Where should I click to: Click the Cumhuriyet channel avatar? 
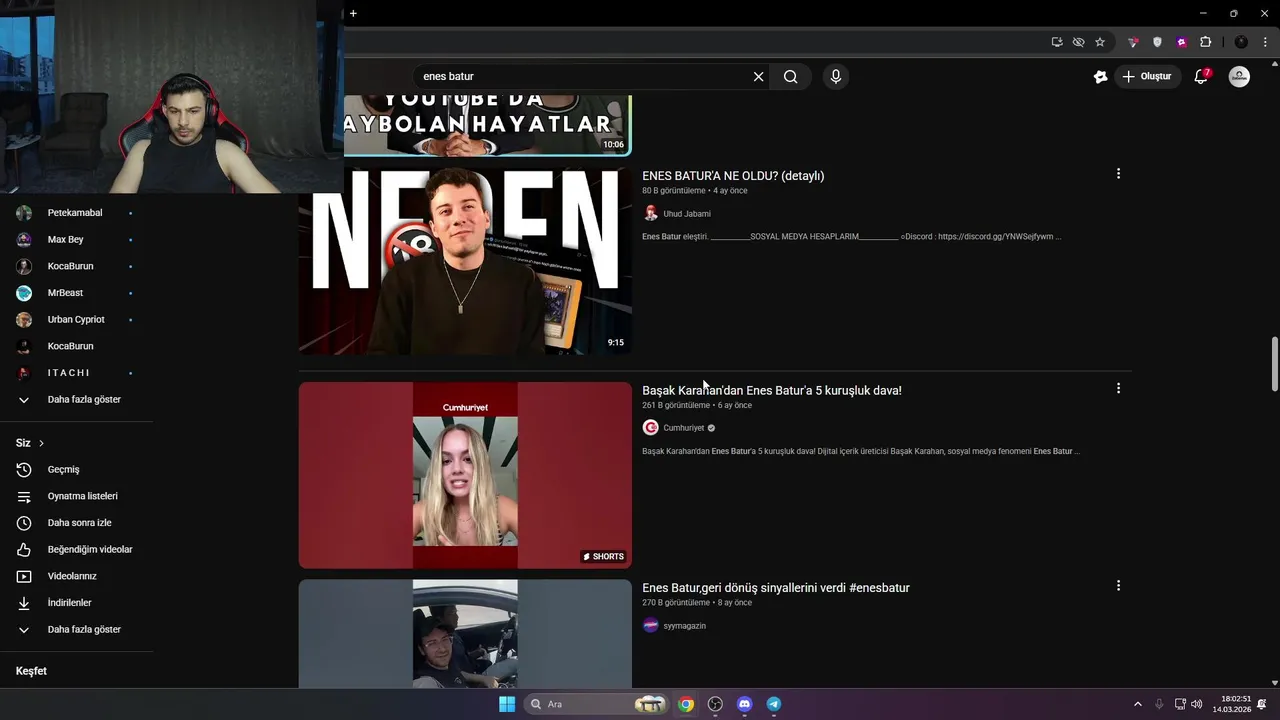651,427
